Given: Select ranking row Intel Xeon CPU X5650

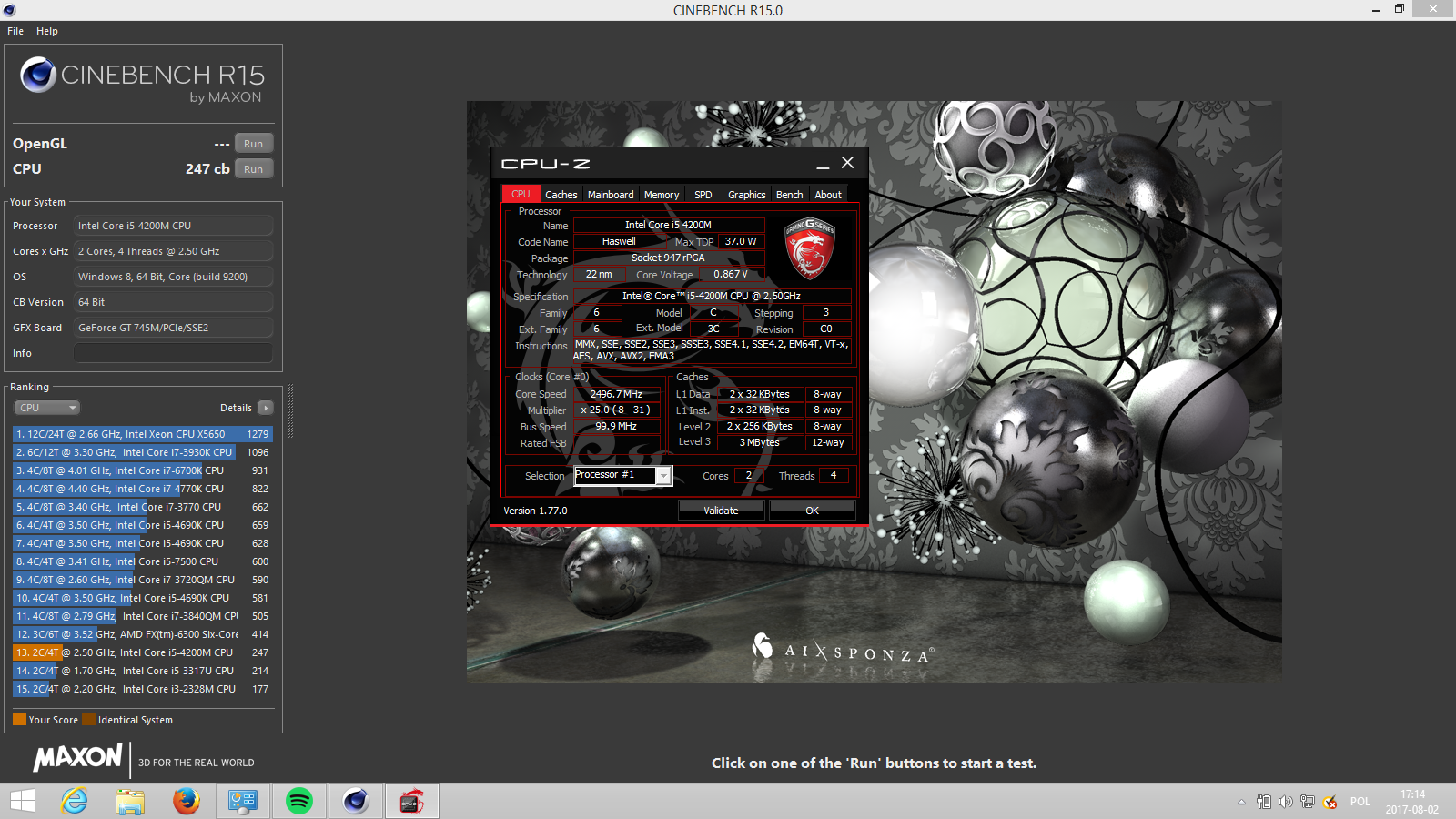Looking at the screenshot, I should point(142,434).
